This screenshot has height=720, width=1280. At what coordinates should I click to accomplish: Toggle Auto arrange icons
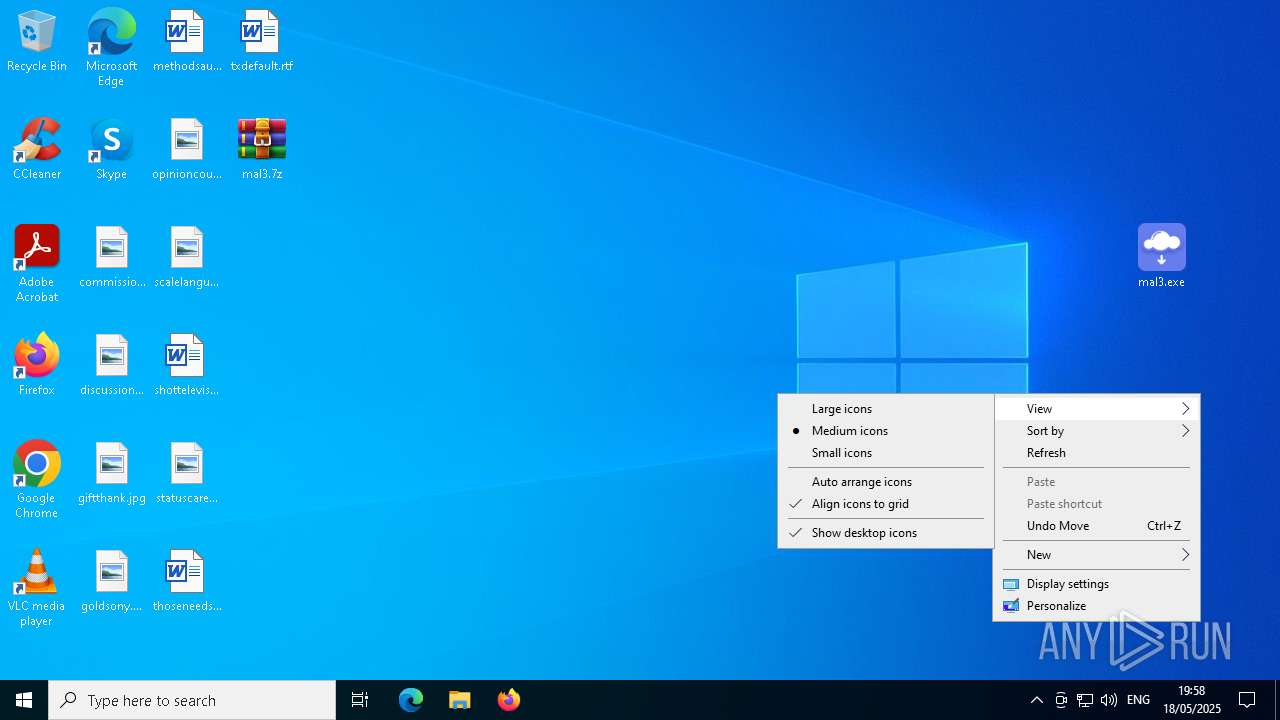(x=885, y=482)
